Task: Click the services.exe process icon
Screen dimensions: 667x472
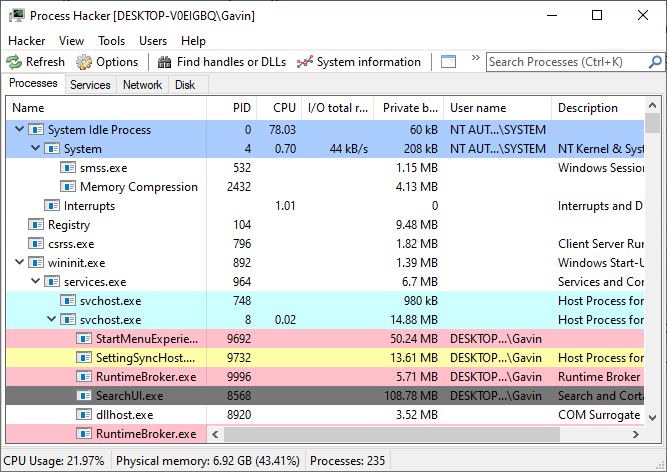Action: (52, 281)
